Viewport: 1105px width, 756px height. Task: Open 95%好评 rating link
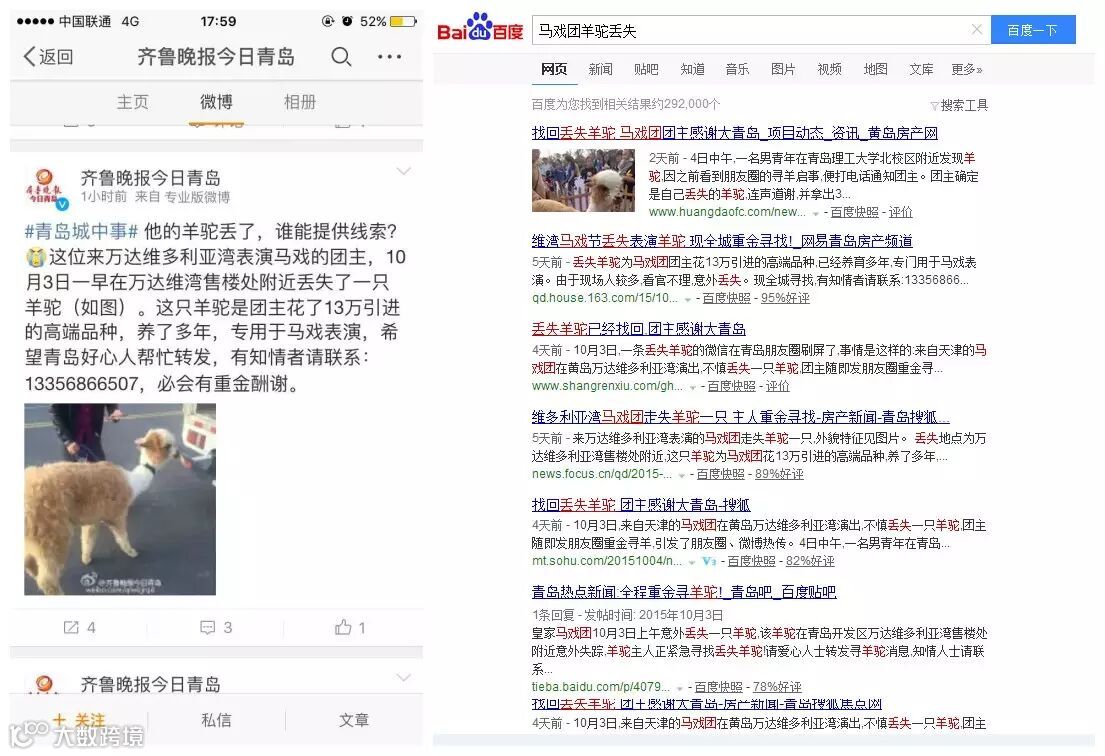785,298
